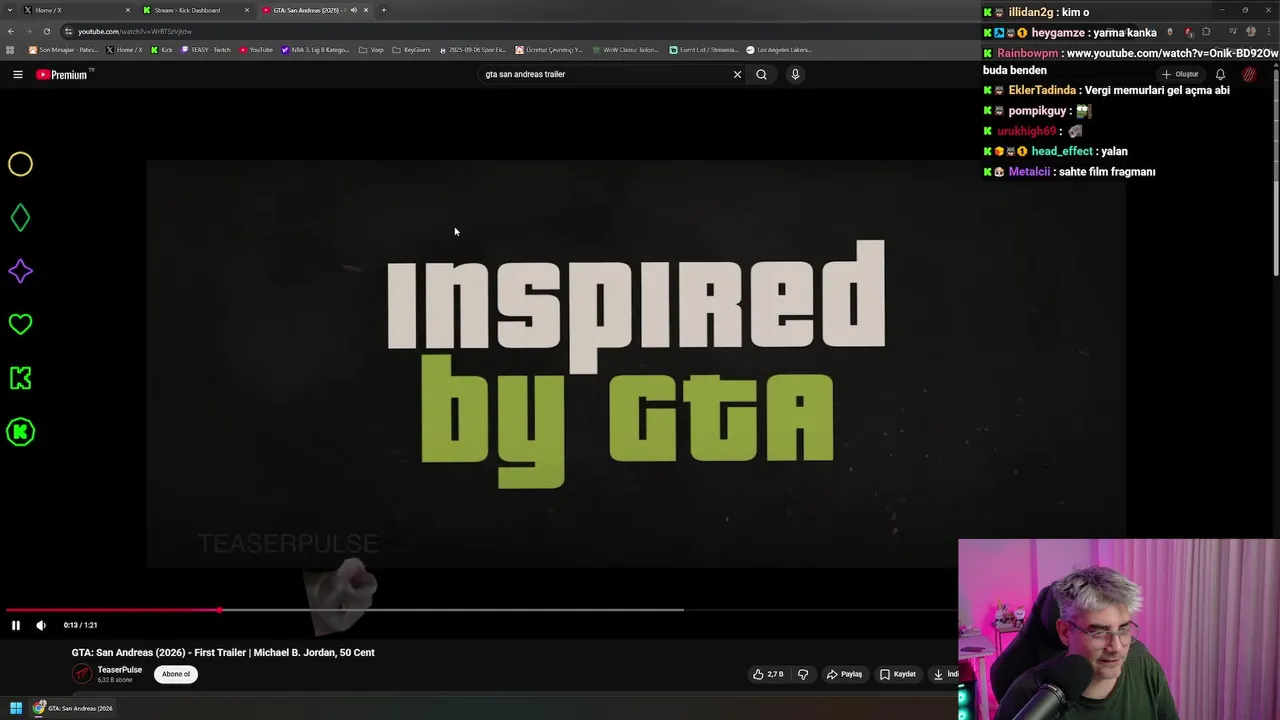Expand the KeyGivers bookmark folder
Screen dimensions: 1280x720
point(412,49)
